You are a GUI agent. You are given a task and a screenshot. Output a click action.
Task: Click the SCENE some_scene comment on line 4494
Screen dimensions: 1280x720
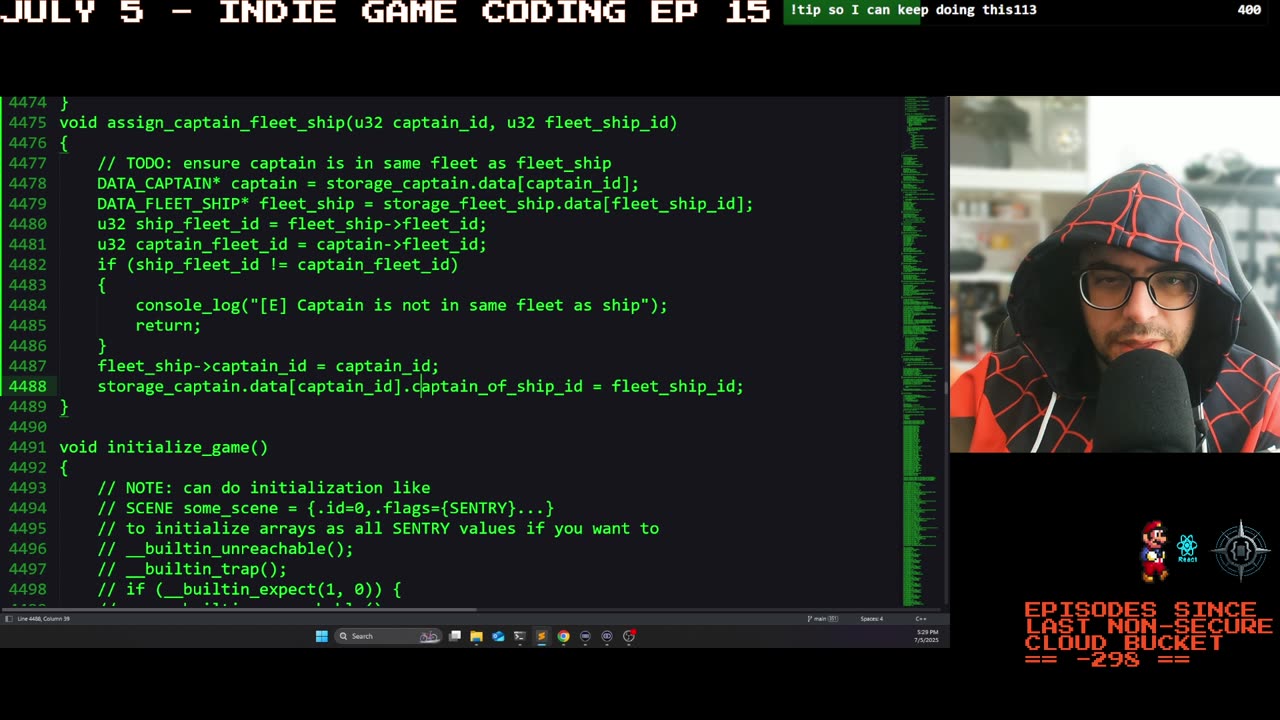click(325, 508)
